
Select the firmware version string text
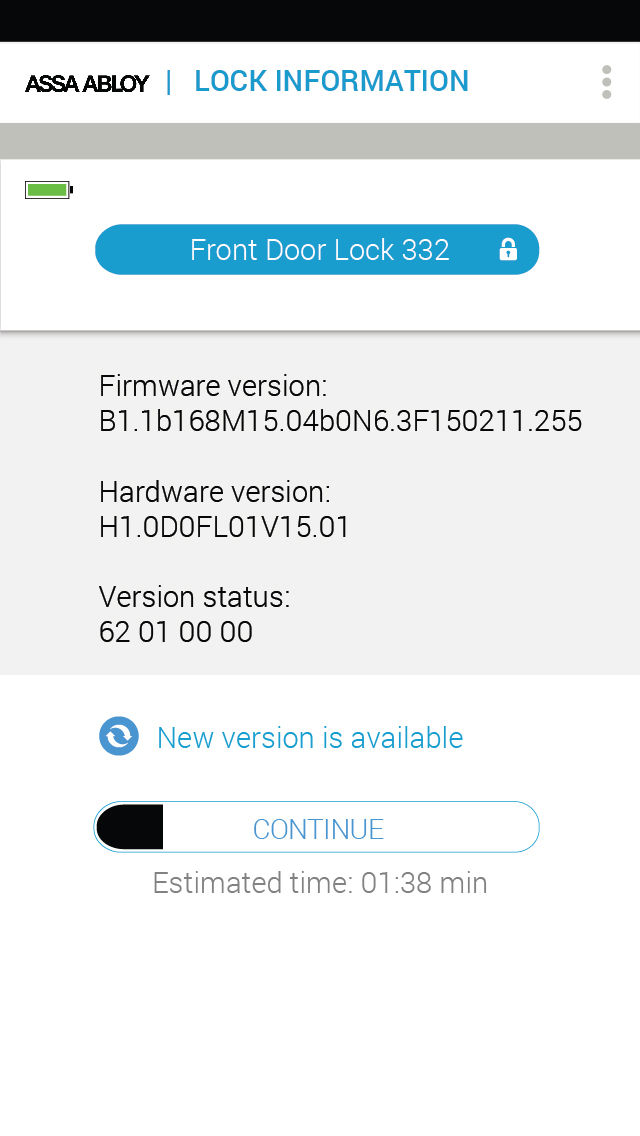[x=341, y=421]
